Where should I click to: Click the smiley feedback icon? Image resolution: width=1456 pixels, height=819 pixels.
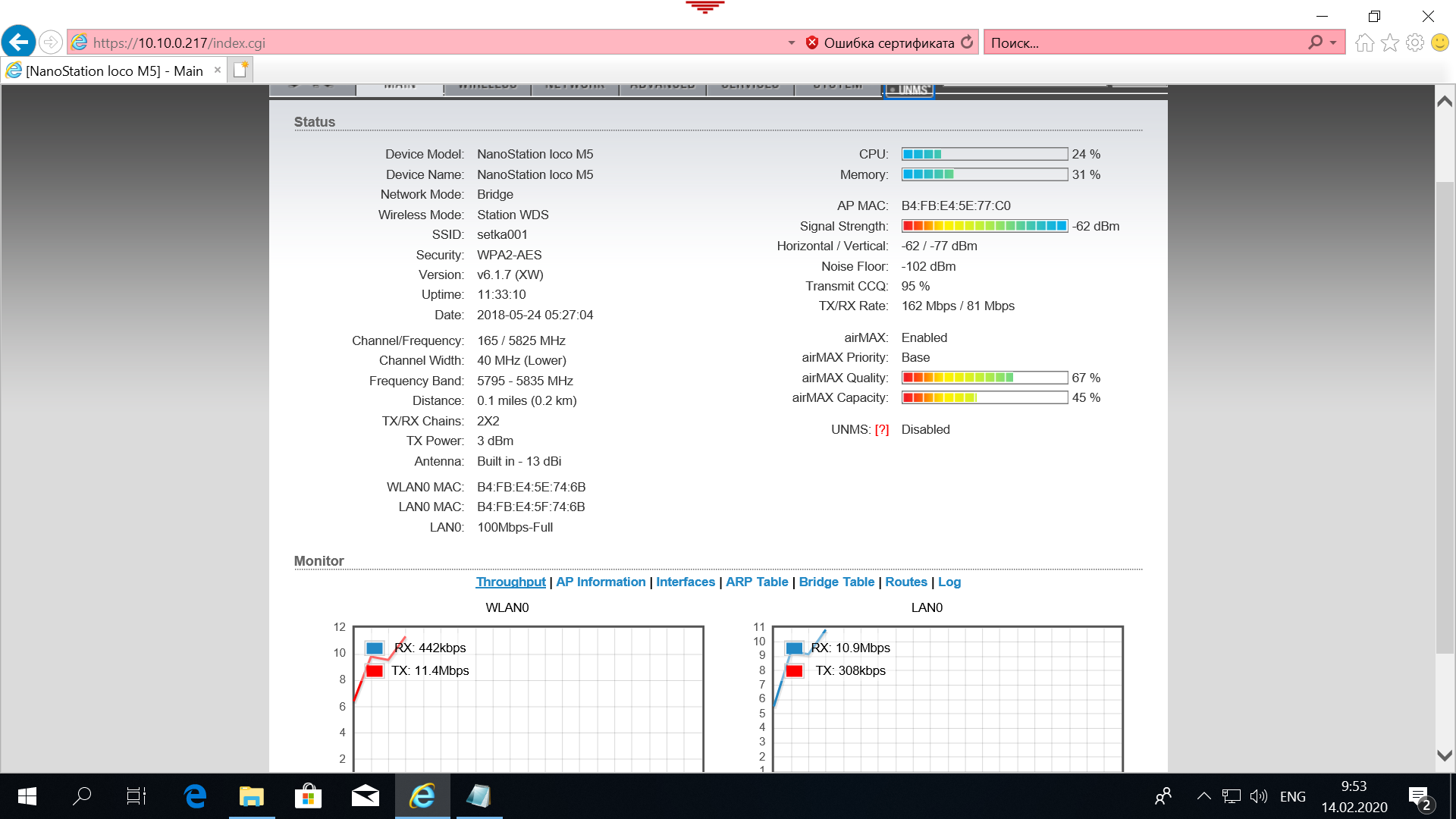(1439, 42)
